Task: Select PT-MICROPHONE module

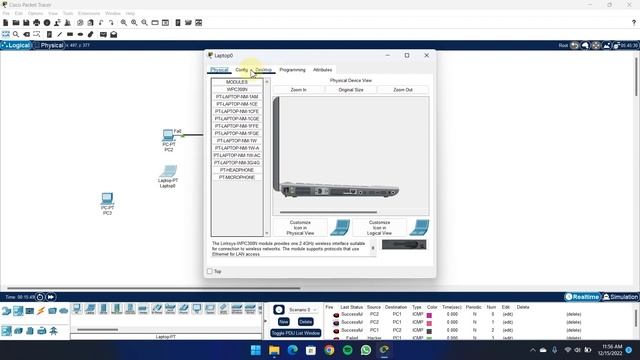Action: coord(237,178)
